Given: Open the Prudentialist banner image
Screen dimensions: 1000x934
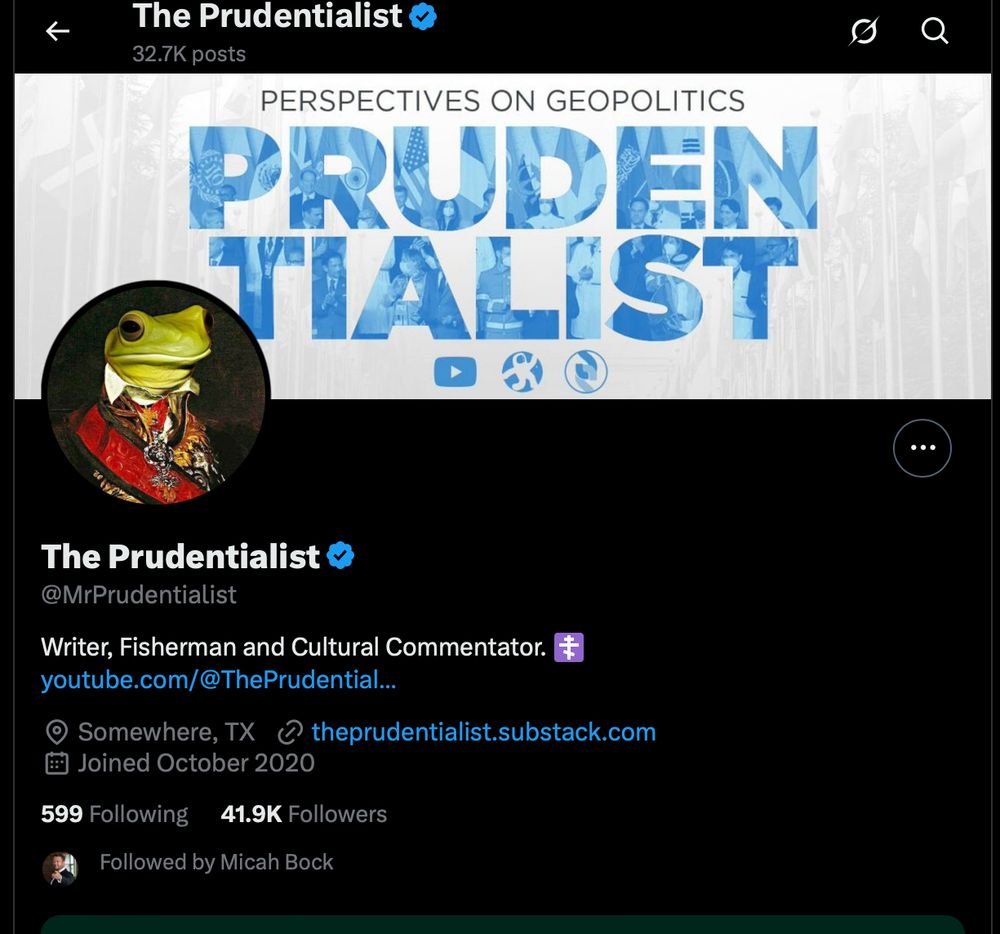Looking at the screenshot, I should (x=503, y=236).
